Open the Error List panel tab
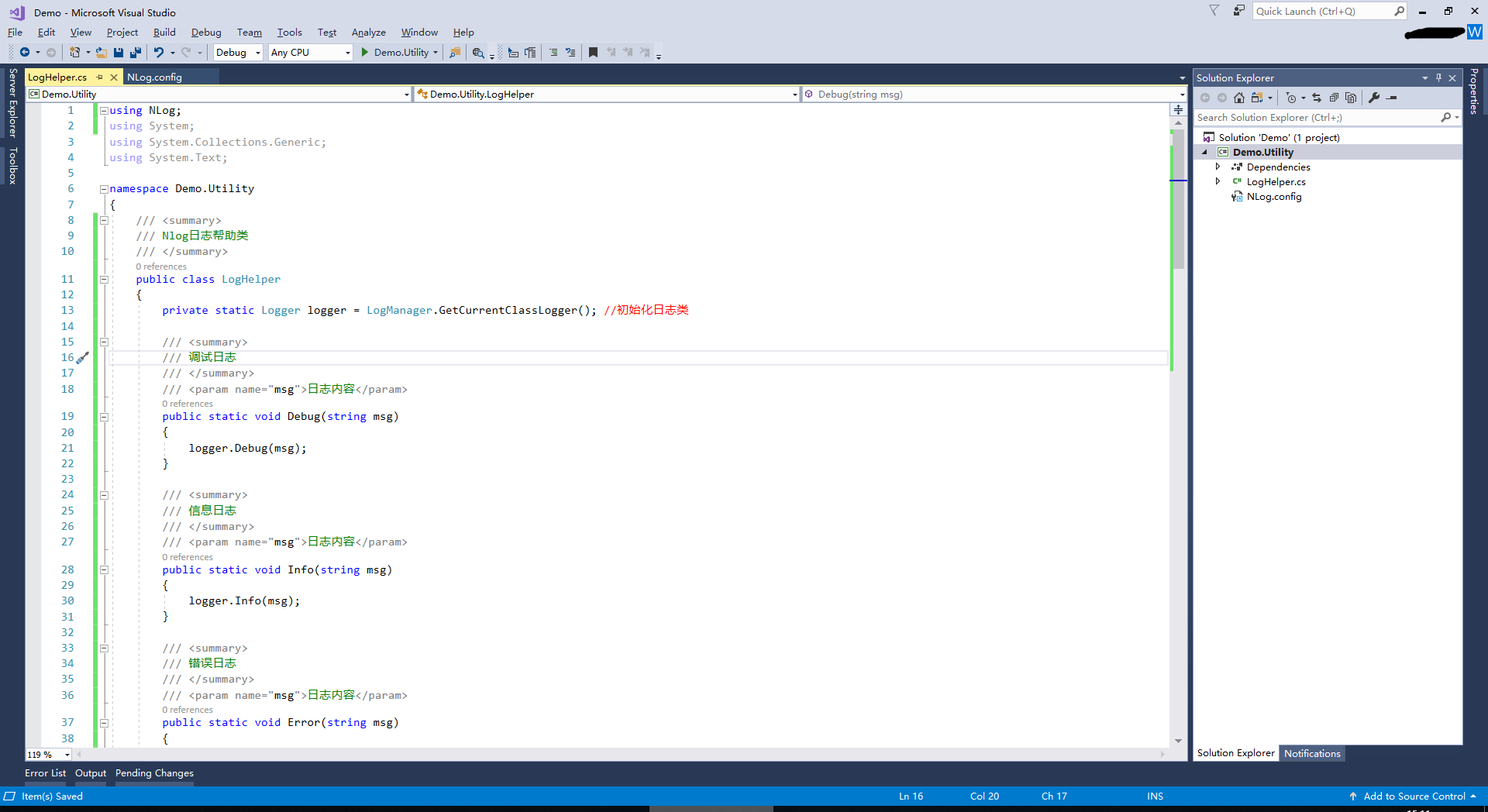1488x812 pixels. (x=45, y=773)
